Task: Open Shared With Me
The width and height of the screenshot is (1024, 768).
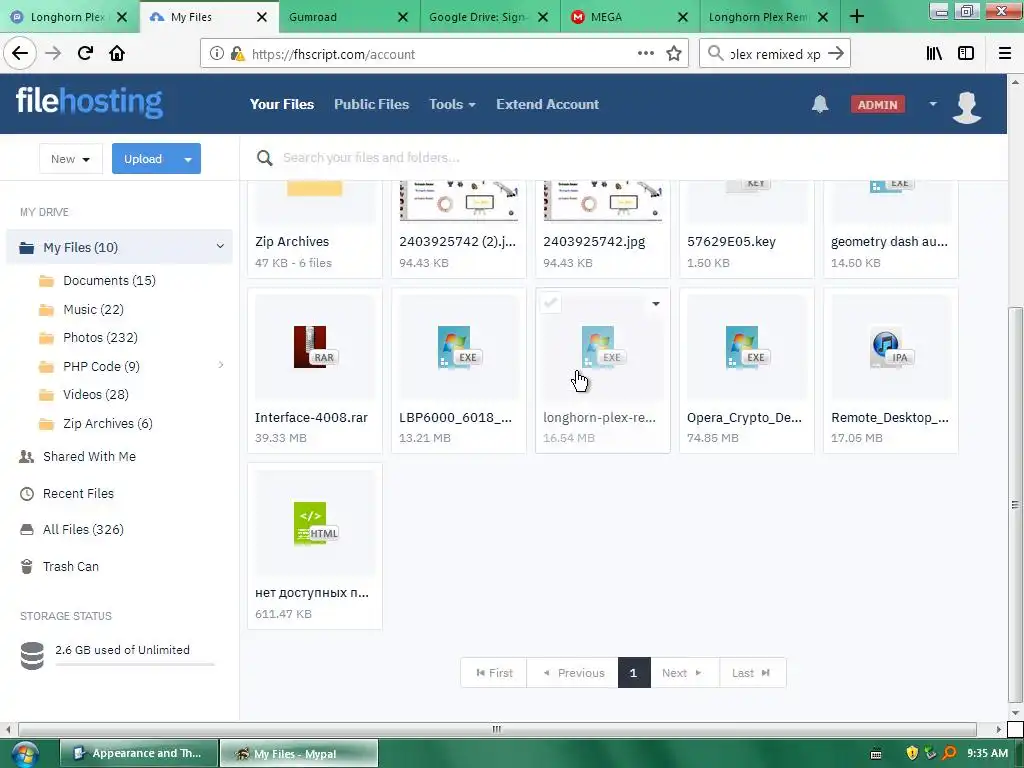Action: 89,456
